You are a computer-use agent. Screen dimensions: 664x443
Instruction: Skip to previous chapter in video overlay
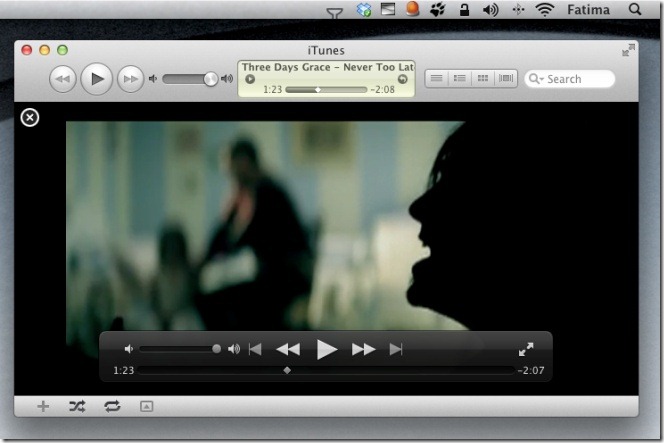point(255,349)
